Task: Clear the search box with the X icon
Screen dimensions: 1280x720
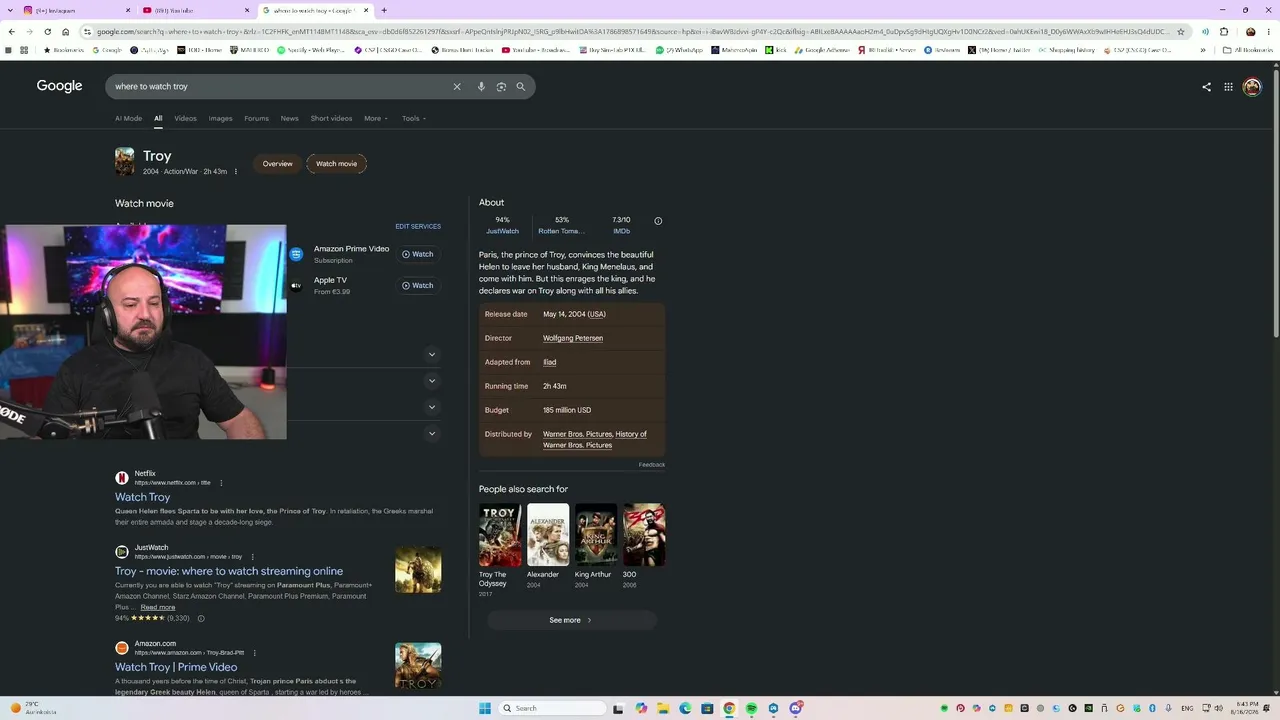Action: pyautogui.click(x=457, y=87)
